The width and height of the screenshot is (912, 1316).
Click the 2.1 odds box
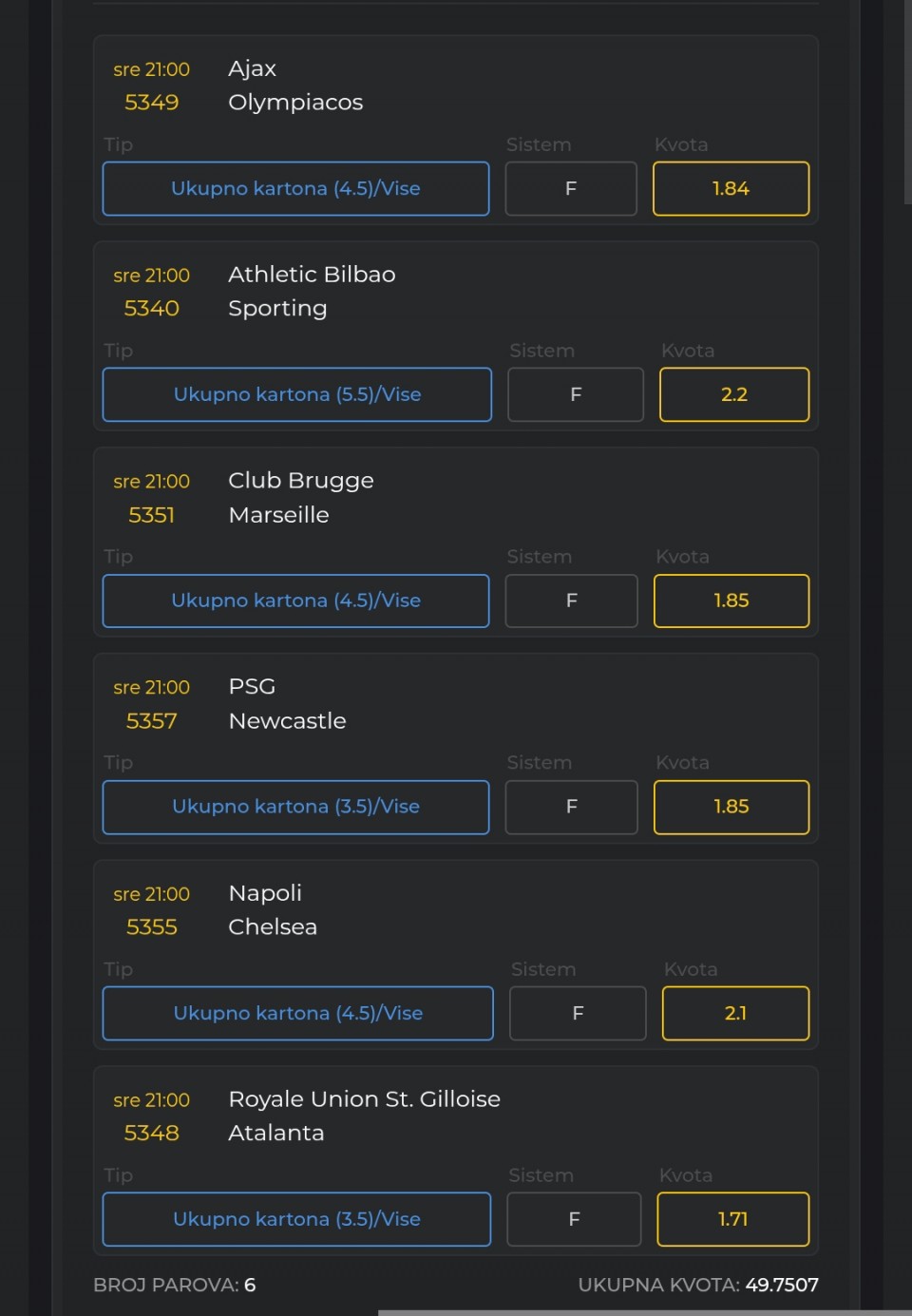pyautogui.click(x=735, y=1013)
